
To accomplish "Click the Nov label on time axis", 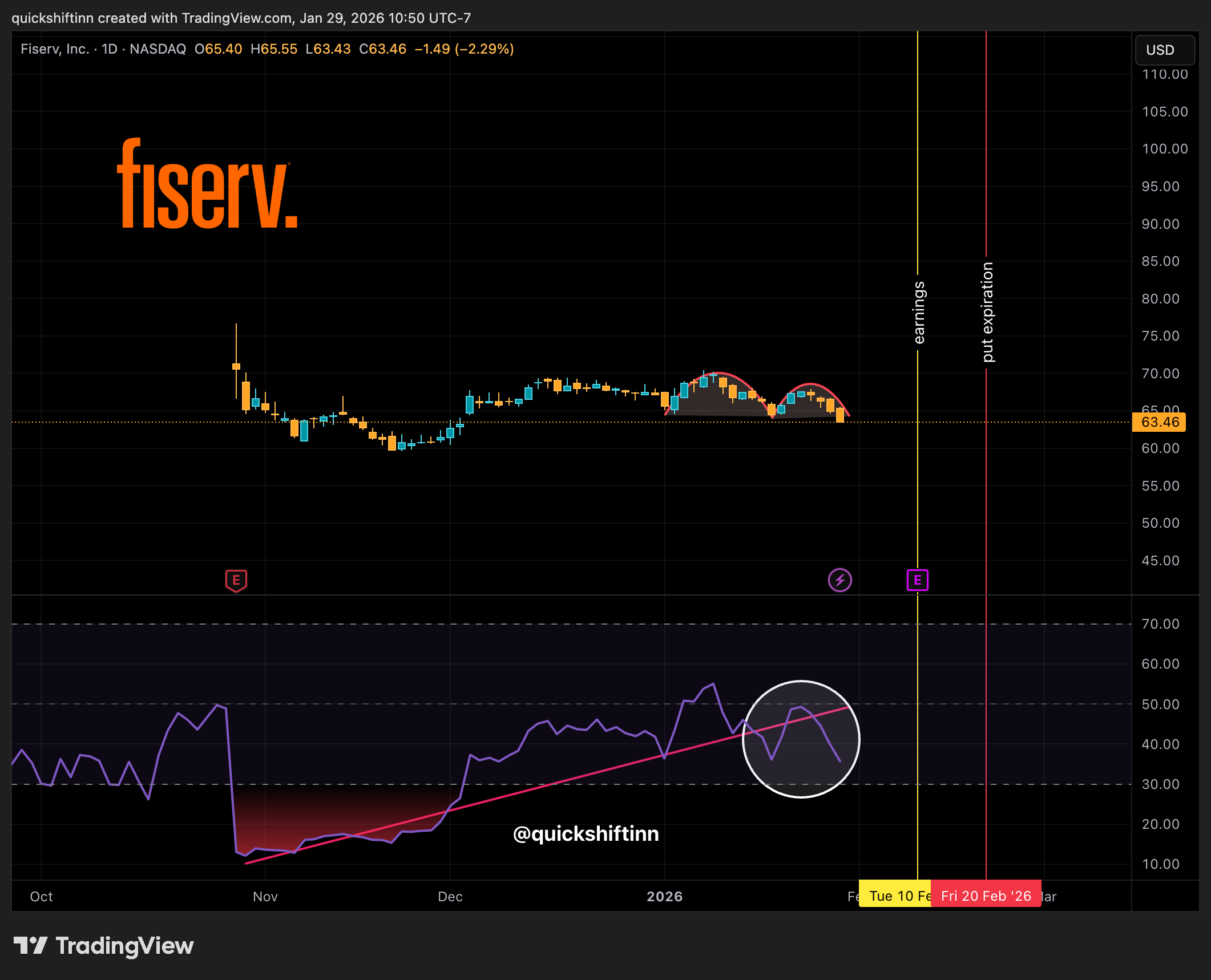I will click(265, 897).
